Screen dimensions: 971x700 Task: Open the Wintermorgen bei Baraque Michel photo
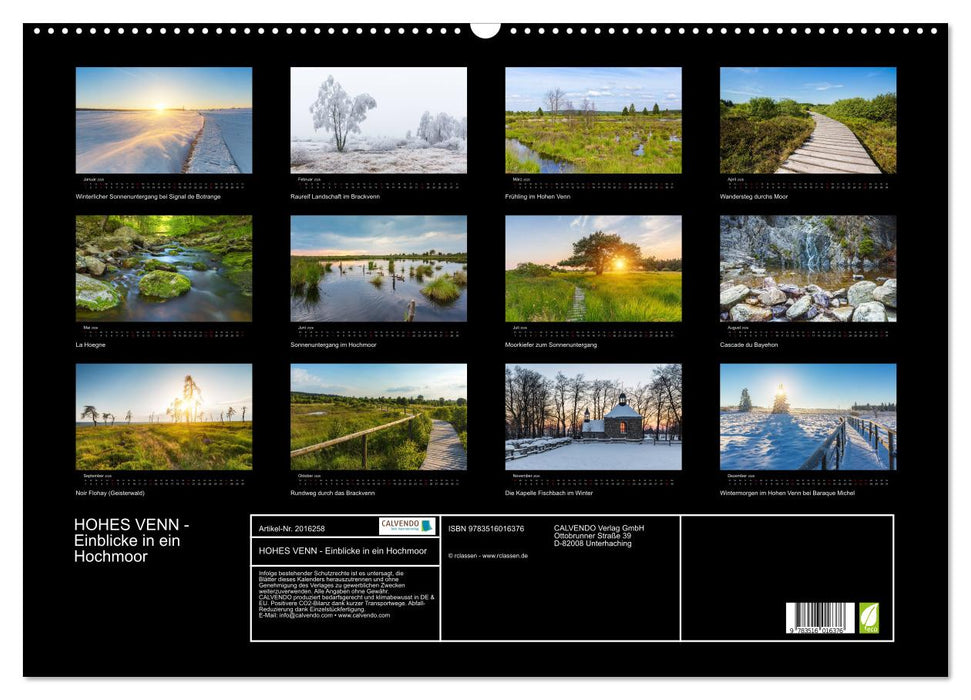pos(808,416)
